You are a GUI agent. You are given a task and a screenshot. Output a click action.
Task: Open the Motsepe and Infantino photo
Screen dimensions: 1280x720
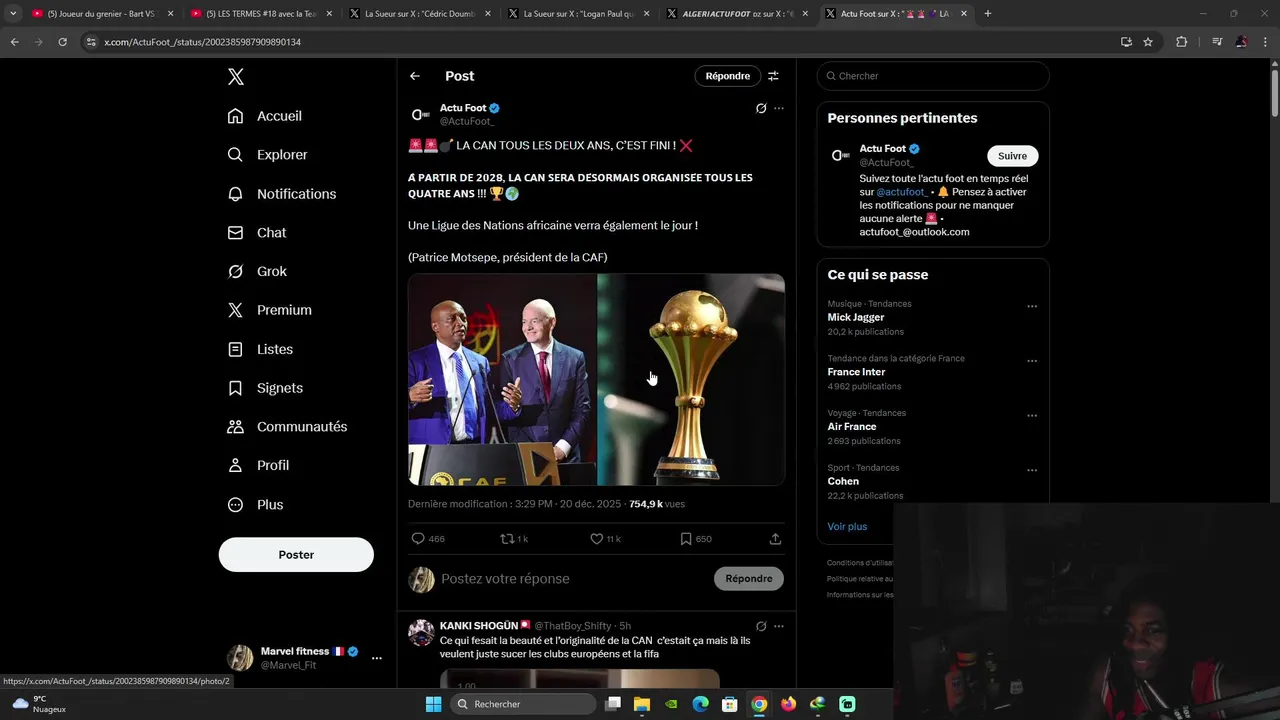click(502, 380)
